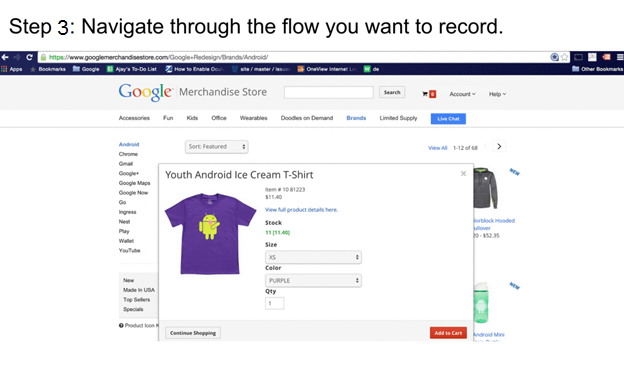Open the Wearables category

coord(254,118)
